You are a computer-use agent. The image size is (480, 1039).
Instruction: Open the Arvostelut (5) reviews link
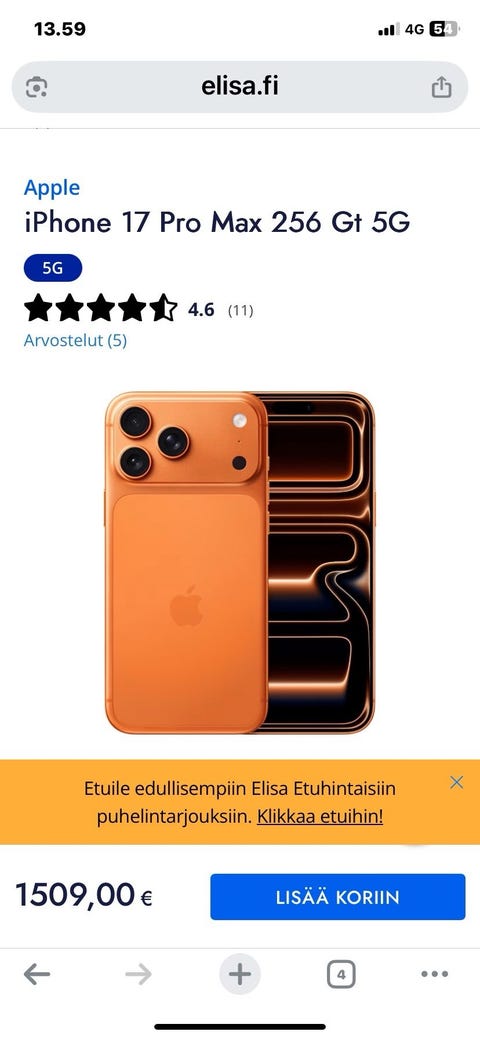point(75,341)
